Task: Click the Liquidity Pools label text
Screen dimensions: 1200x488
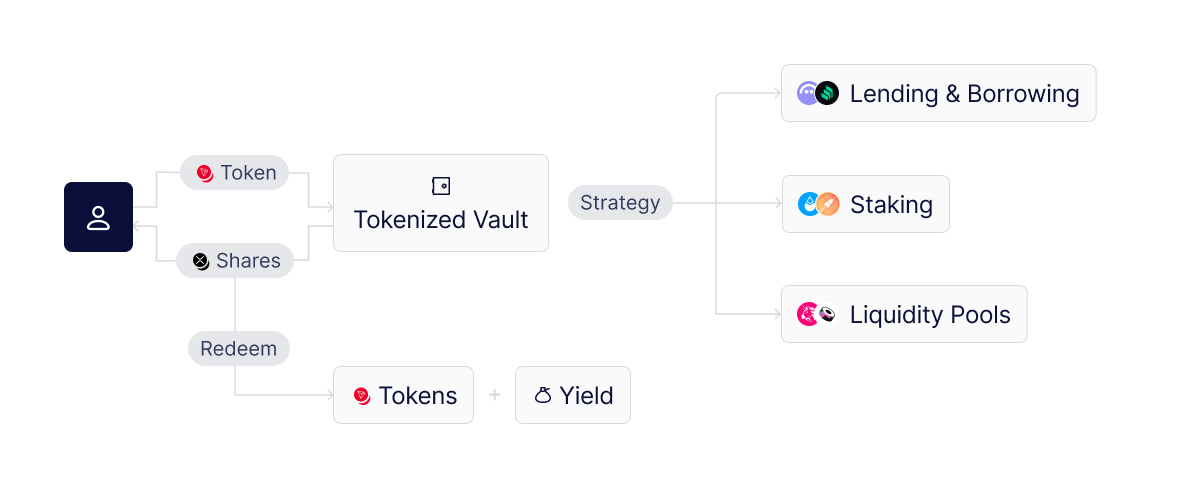Action: pos(930,315)
